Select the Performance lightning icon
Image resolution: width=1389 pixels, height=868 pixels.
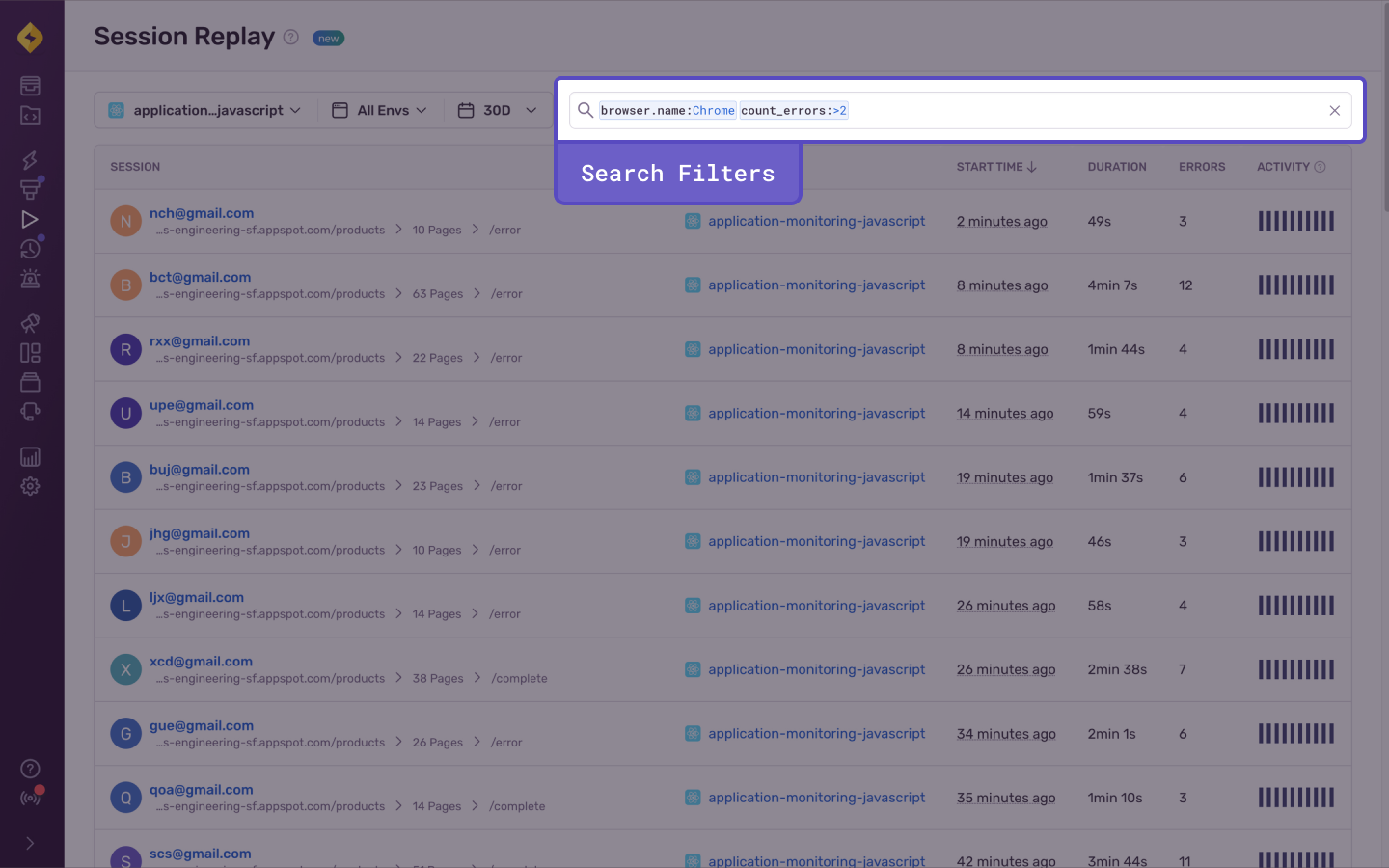tap(30, 159)
